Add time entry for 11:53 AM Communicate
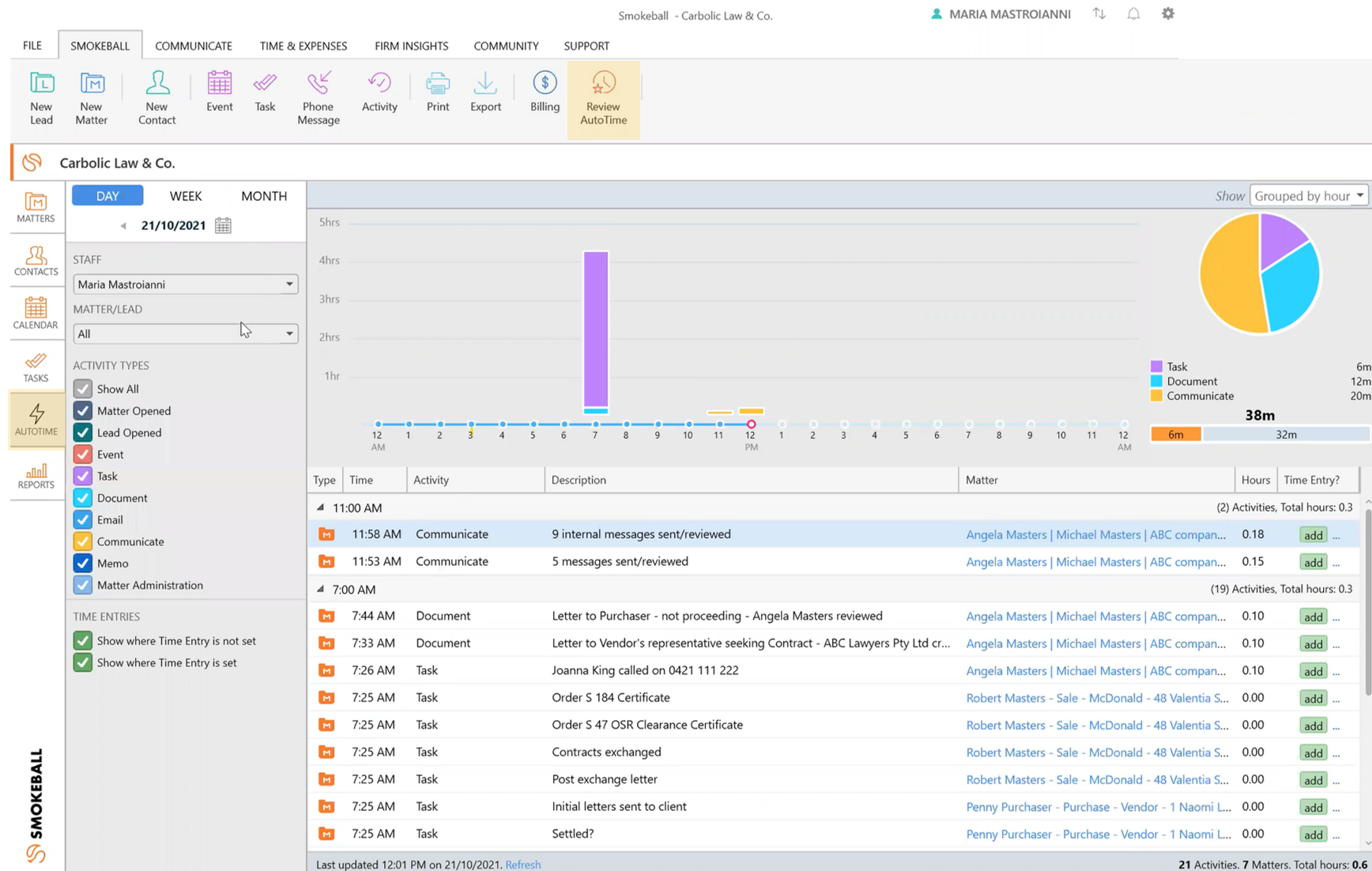This screenshot has width=1372, height=871. pos(1314,562)
